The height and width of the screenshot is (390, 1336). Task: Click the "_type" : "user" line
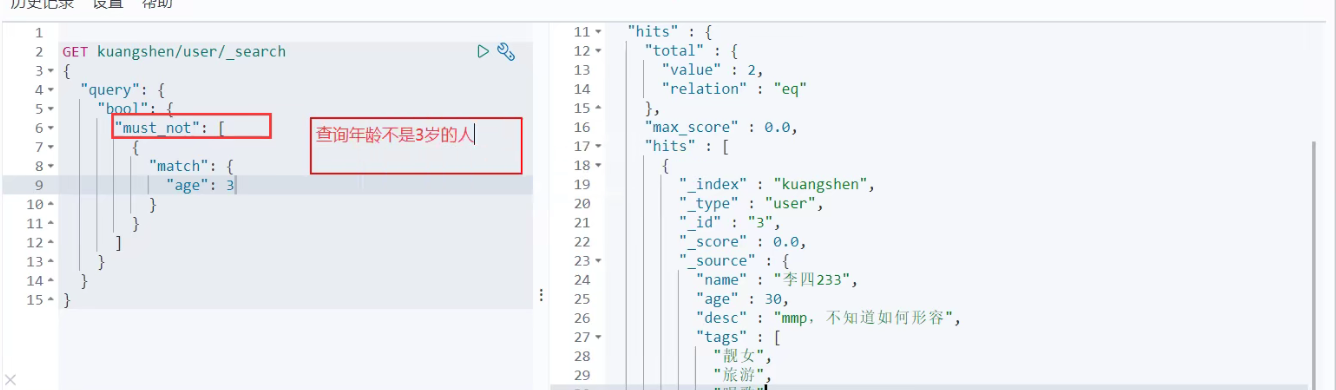[x=751, y=203]
